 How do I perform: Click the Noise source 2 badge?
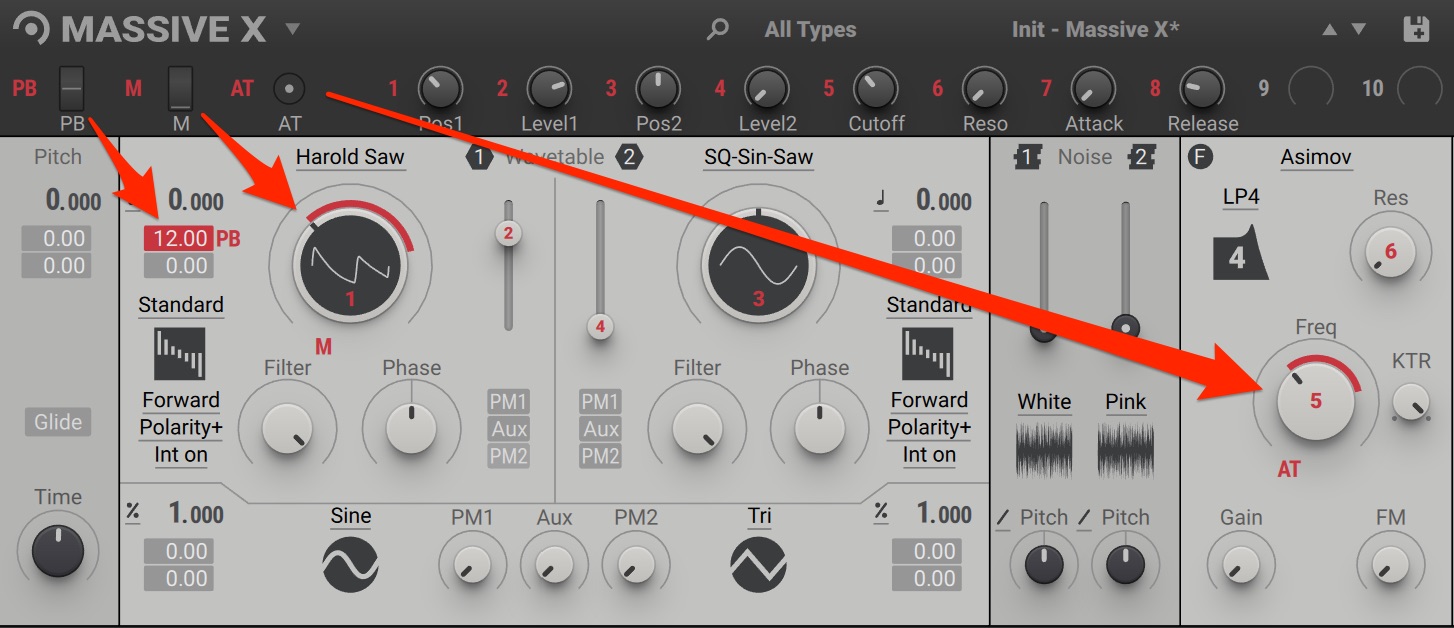pos(1142,157)
